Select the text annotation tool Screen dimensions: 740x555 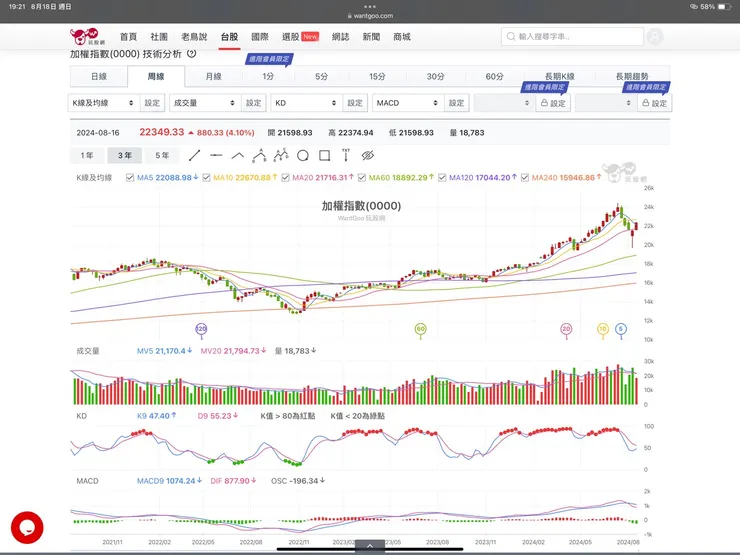[346, 155]
